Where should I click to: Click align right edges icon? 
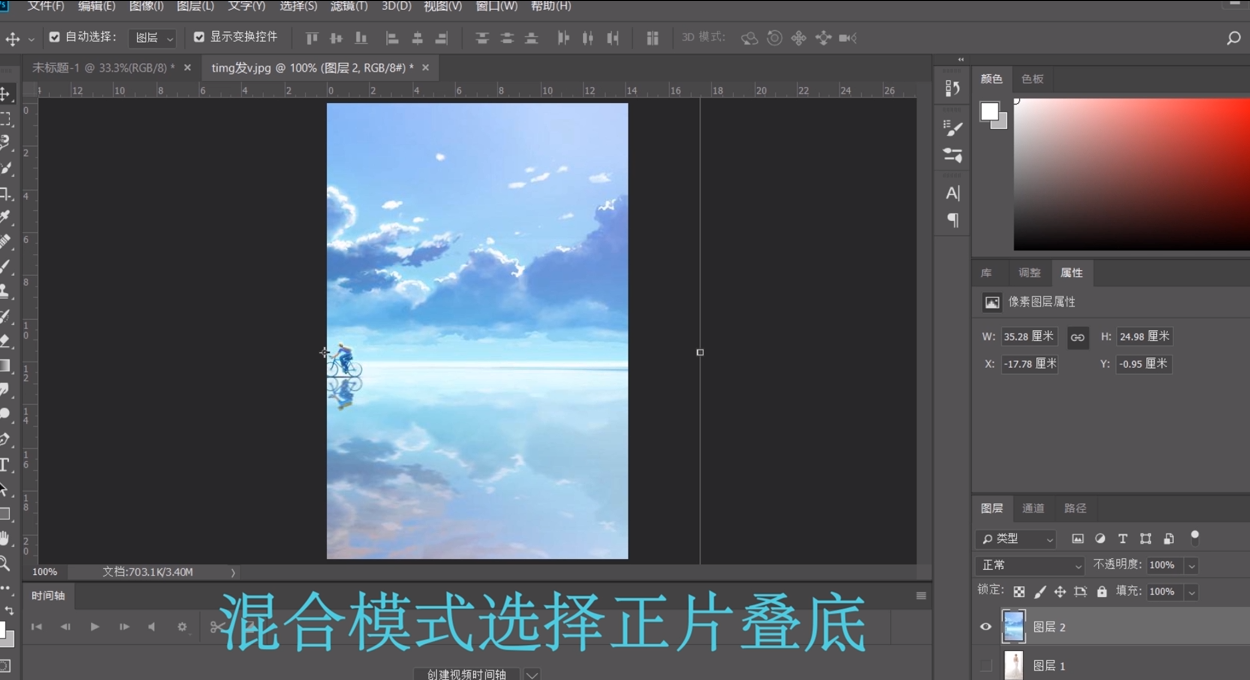click(441, 38)
